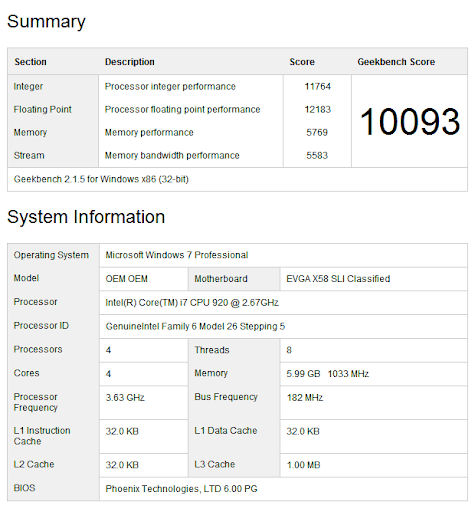Viewport: 475px width, 512px height.
Task: Click the overall Geekbench score 10093
Action: 410,122
